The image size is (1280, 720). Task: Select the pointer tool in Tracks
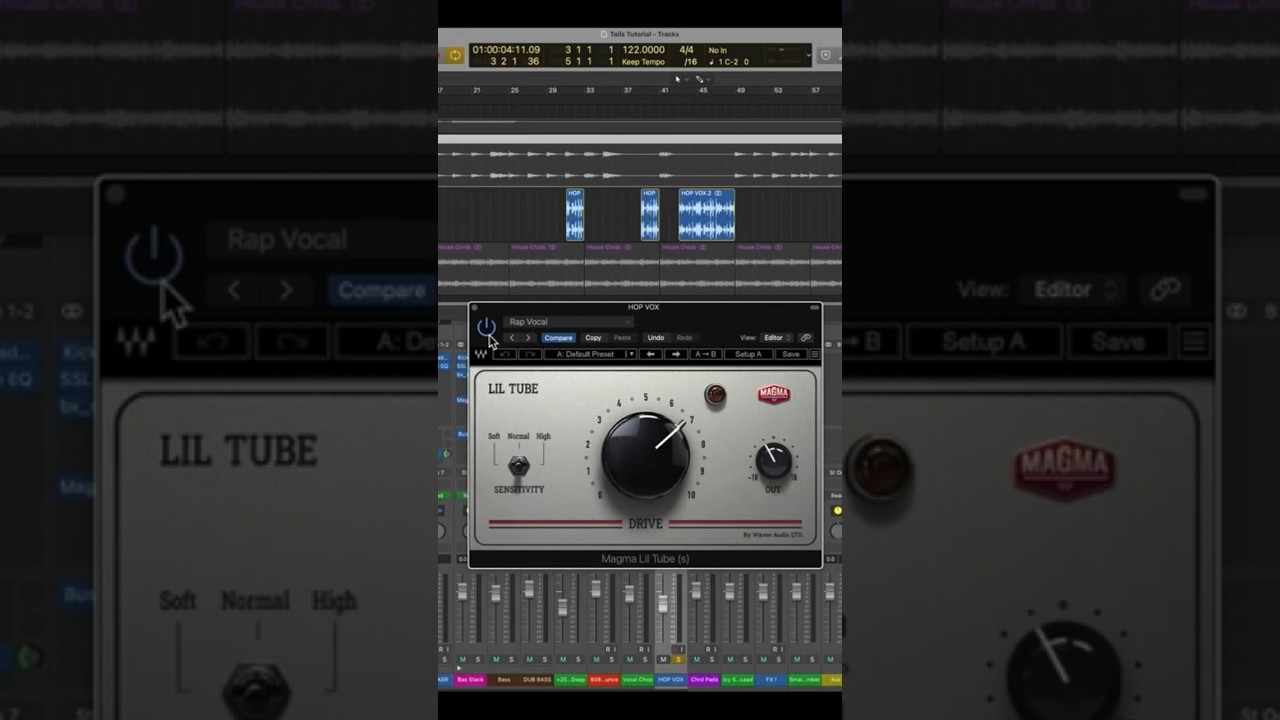[677, 78]
